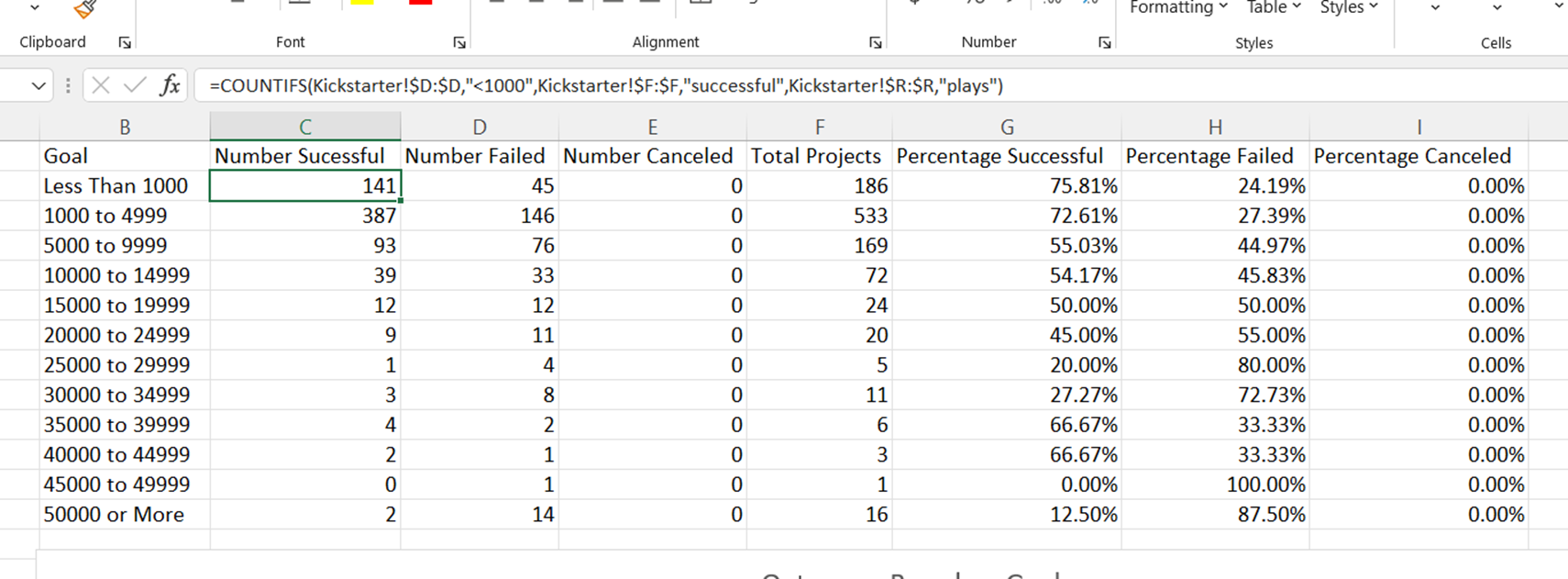
Task: Select the cell showing 72.61%
Action: tap(1007, 216)
